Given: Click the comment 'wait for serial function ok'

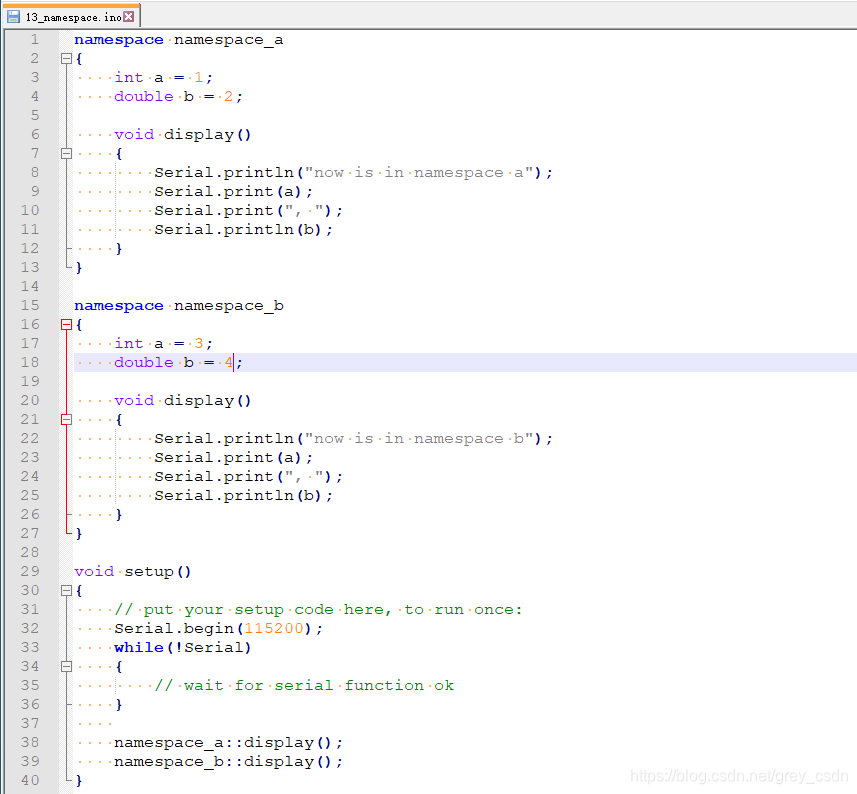Looking at the screenshot, I should 319,685.
